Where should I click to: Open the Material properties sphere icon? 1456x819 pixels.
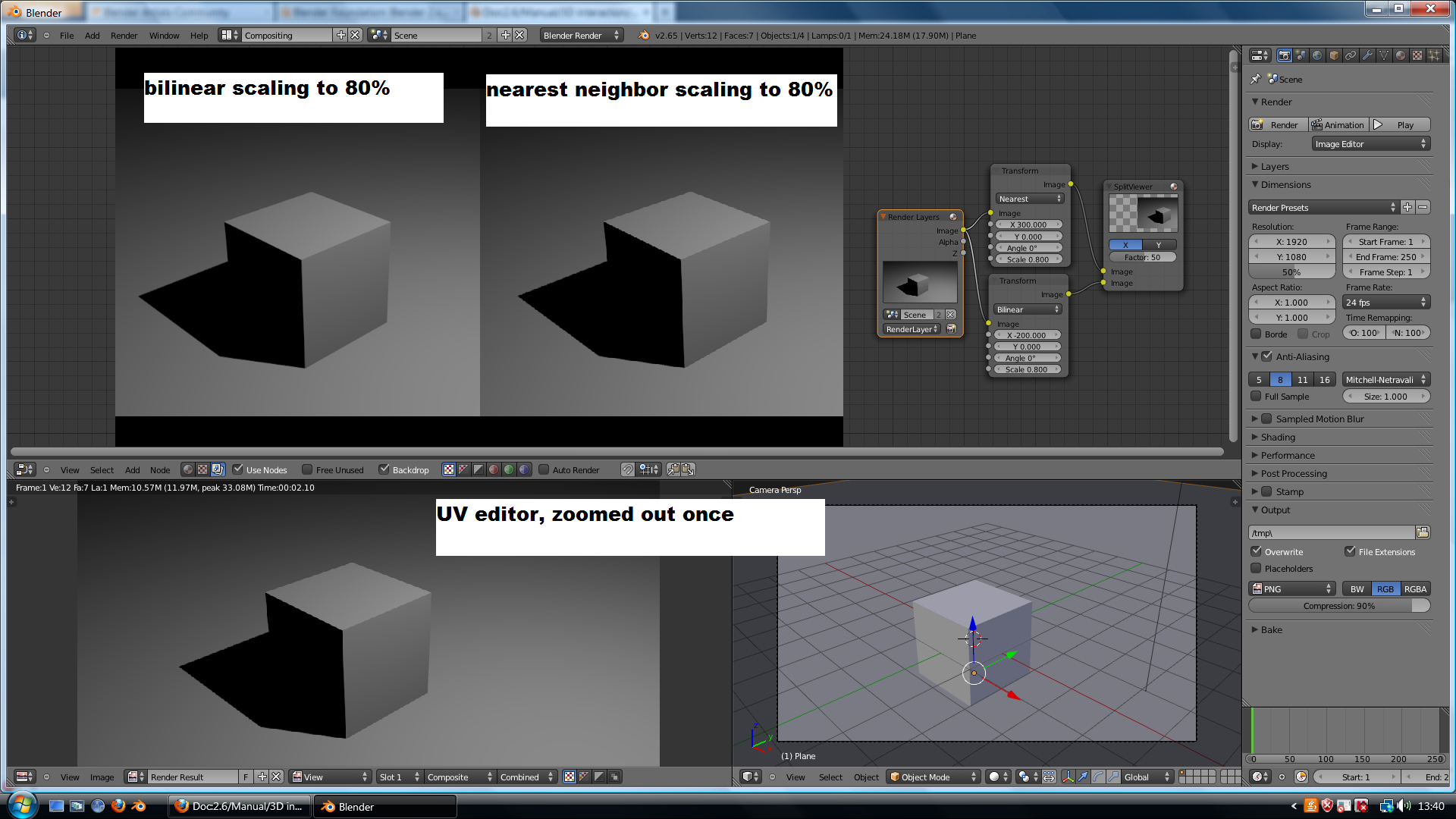point(1401,55)
